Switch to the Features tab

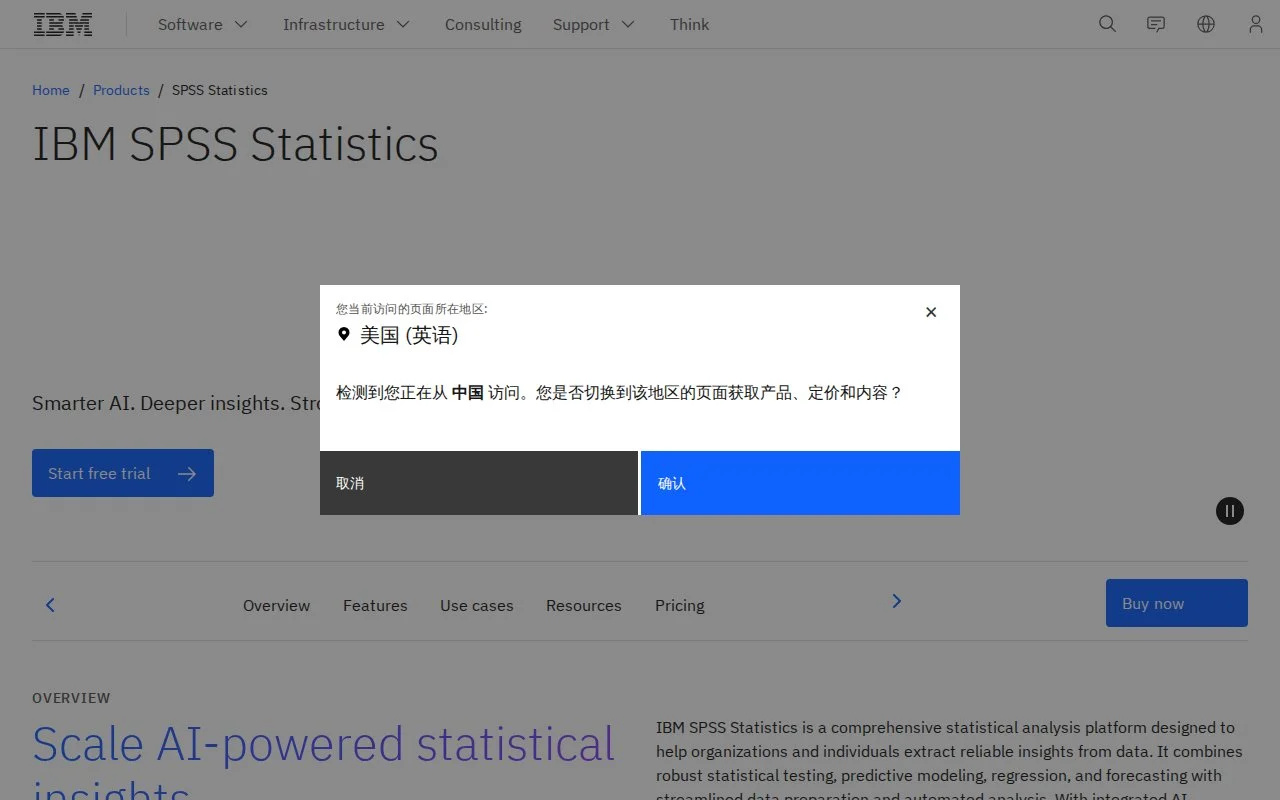(x=375, y=605)
